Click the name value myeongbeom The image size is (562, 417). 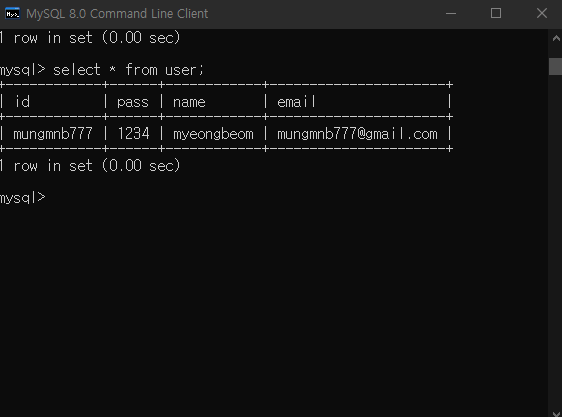pos(213,134)
